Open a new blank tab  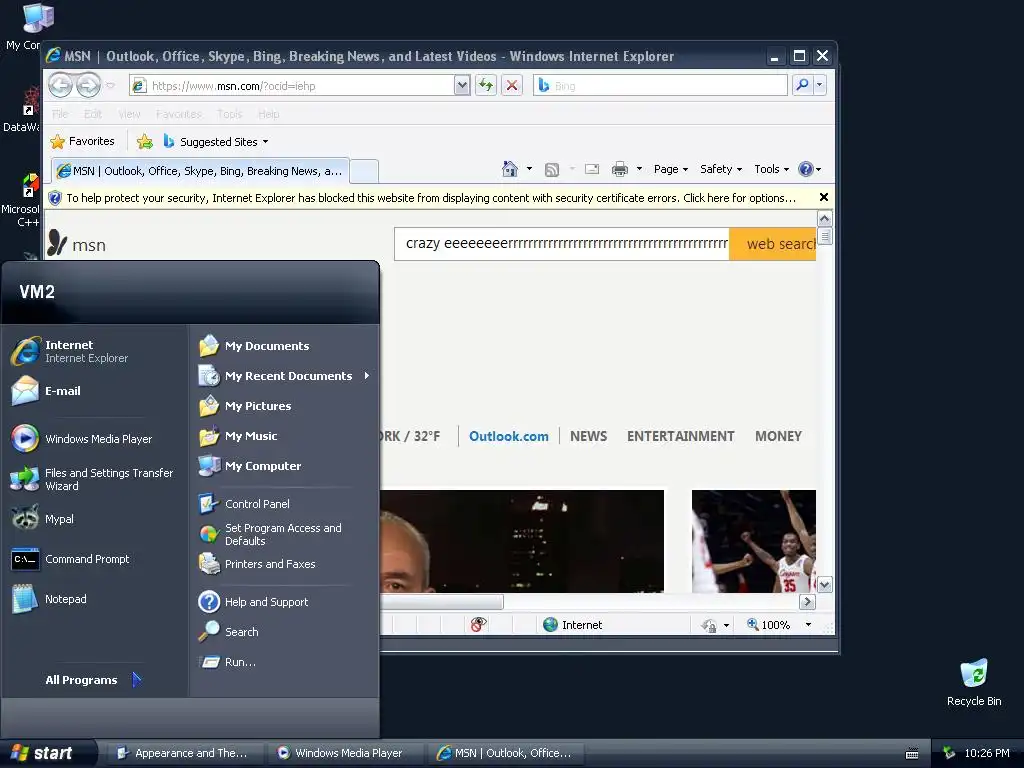pos(364,172)
